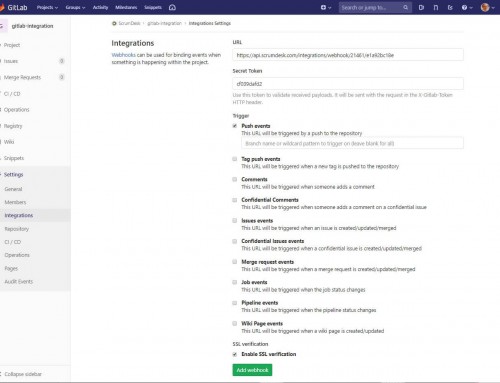
Task: Open Issues in the sidebar
Action: [x=11, y=61]
